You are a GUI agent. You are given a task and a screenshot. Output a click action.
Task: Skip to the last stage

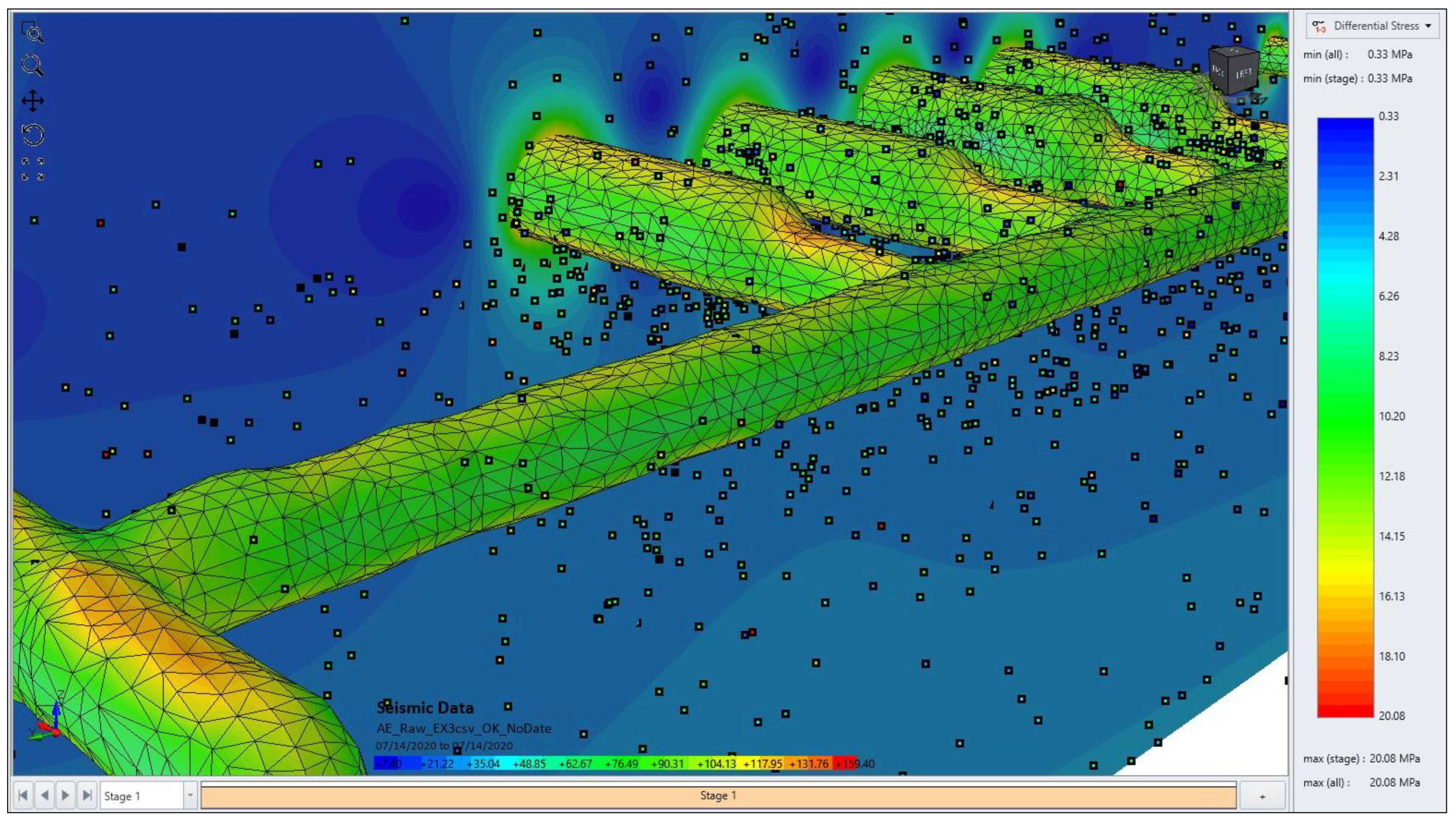click(x=86, y=795)
